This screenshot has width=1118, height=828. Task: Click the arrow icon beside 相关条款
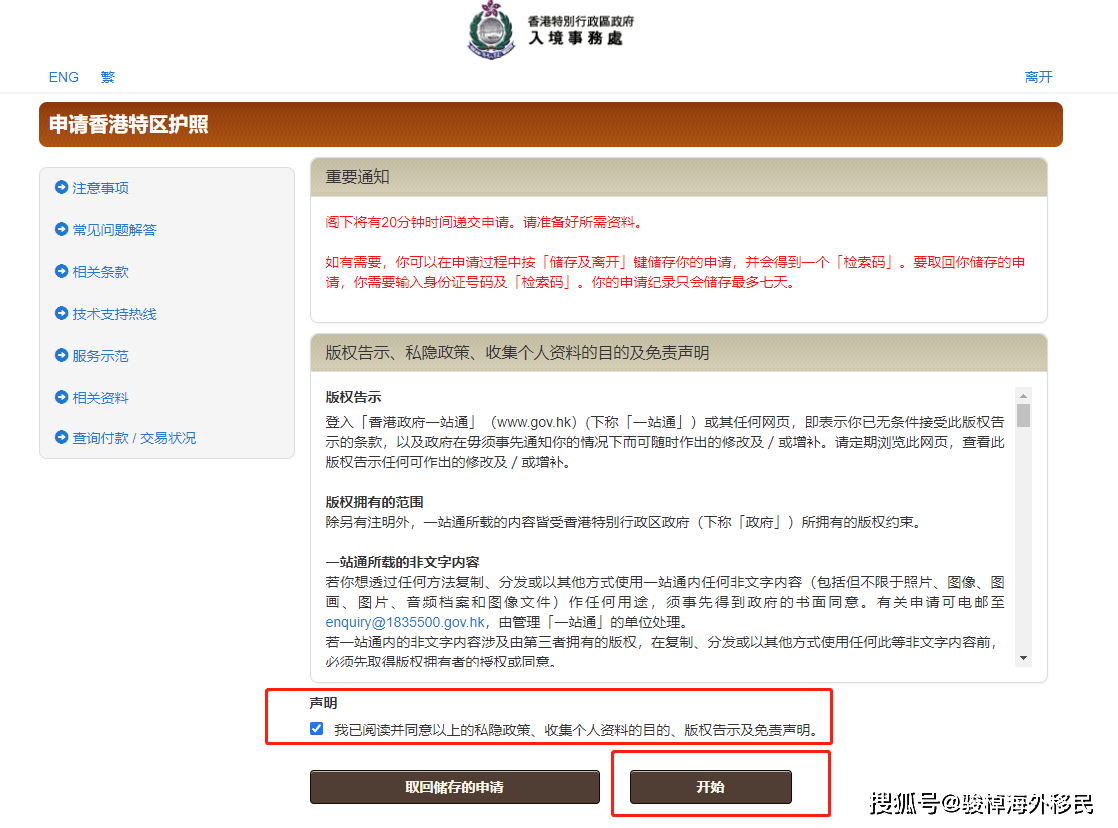click(62, 271)
